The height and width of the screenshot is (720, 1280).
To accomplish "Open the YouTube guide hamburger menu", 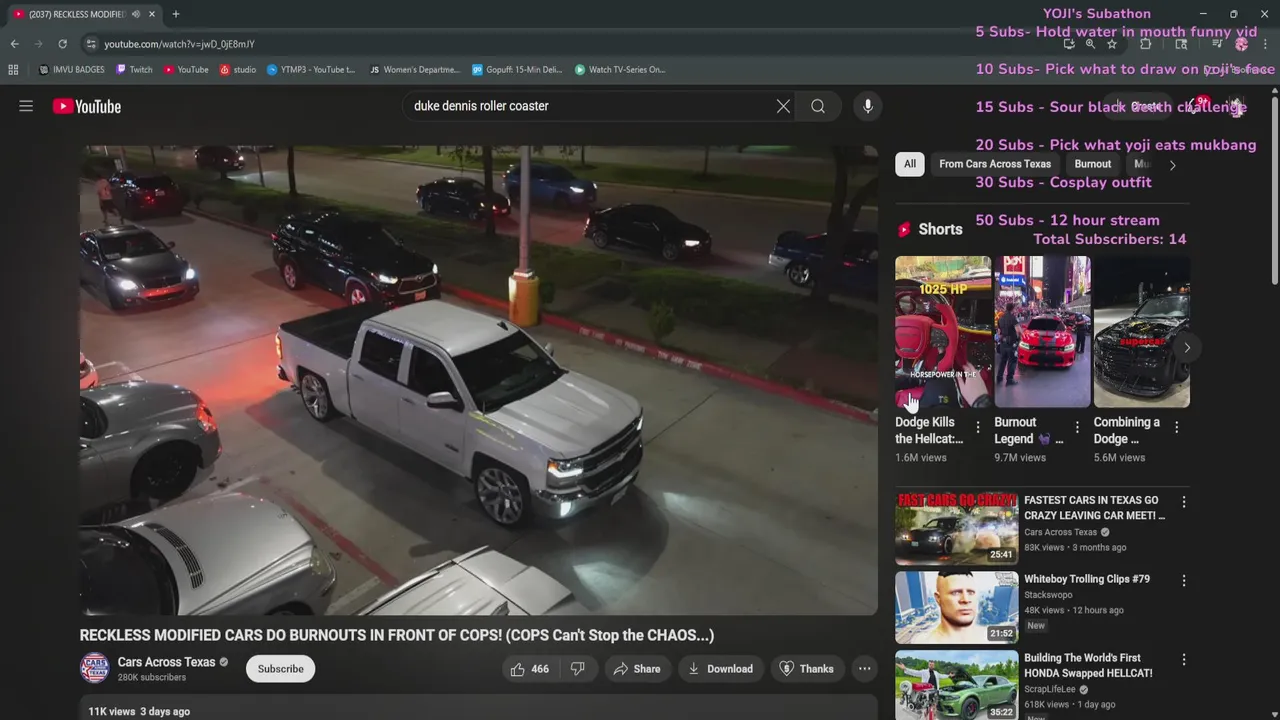I will click(26, 106).
